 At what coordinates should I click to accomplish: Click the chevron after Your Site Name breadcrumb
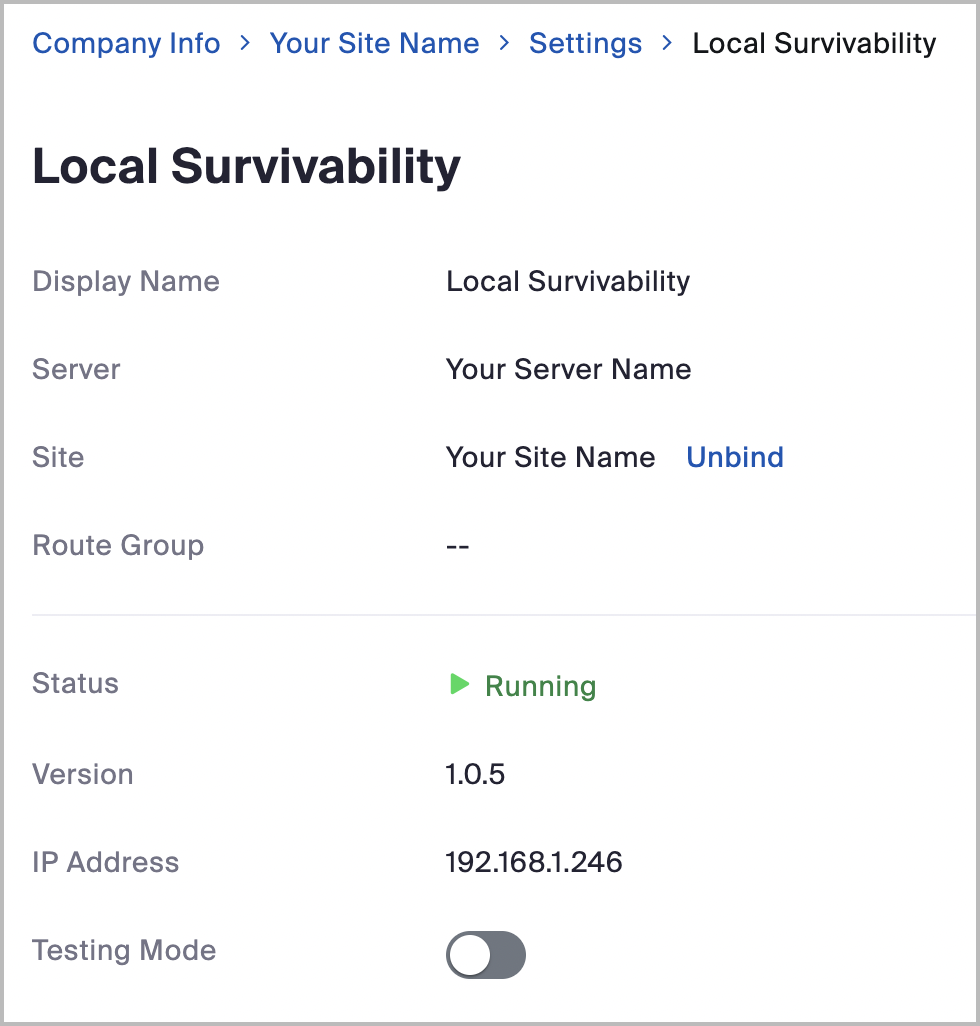click(504, 44)
